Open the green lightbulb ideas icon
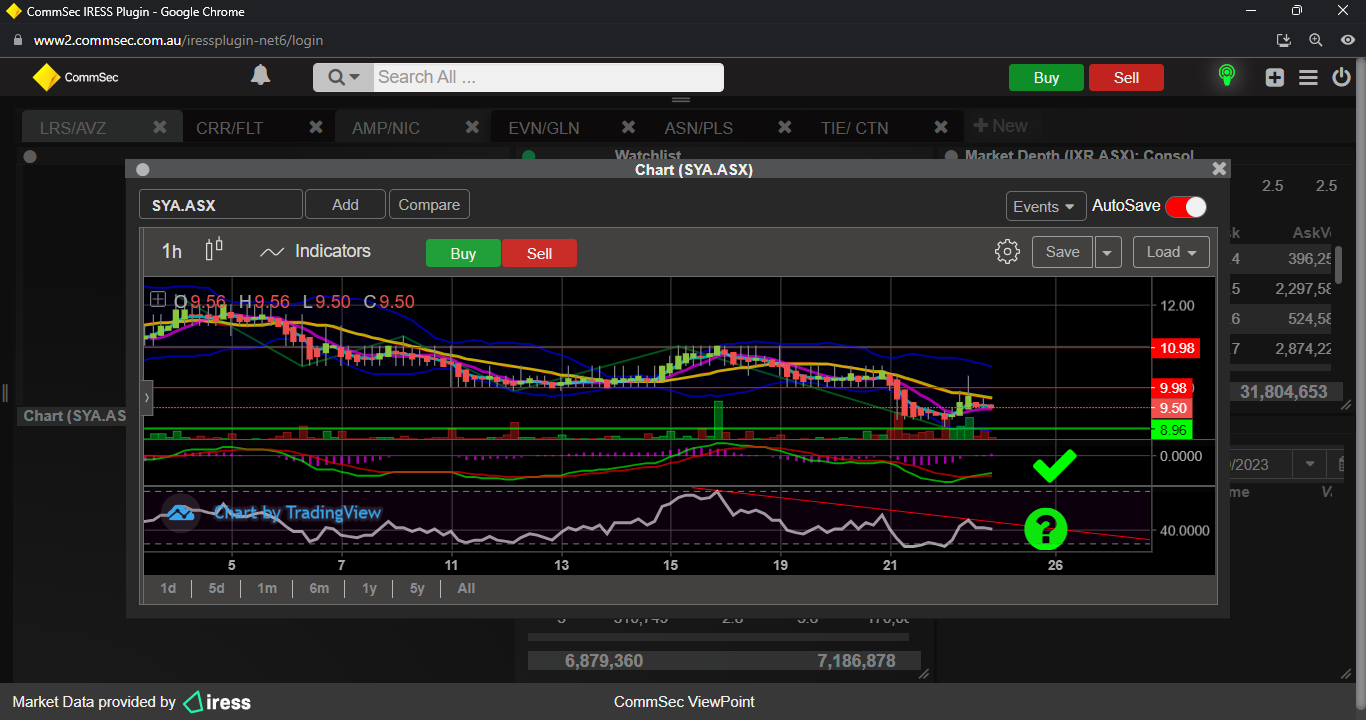Image resolution: width=1366 pixels, height=720 pixels. pyautogui.click(x=1226, y=76)
